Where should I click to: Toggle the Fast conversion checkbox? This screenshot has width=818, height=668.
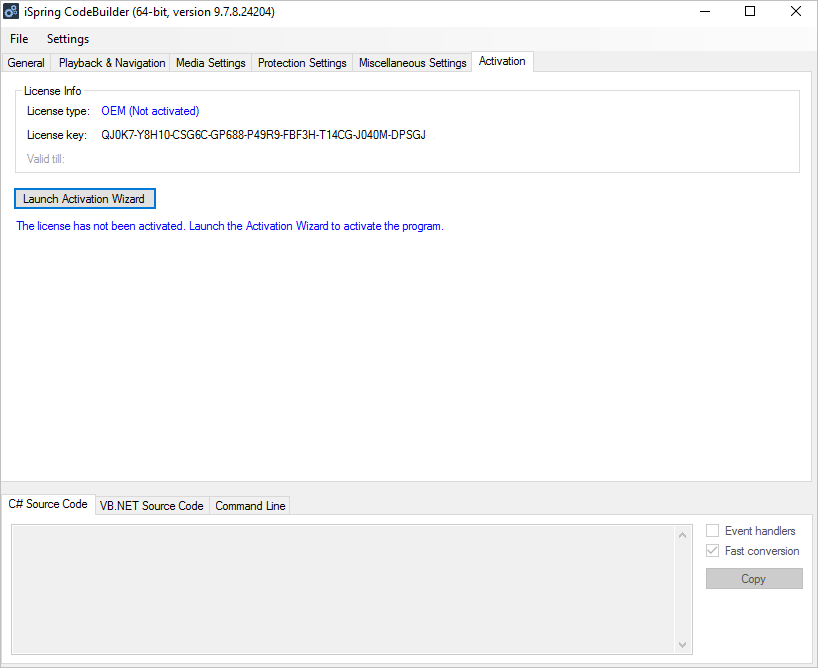(712, 551)
